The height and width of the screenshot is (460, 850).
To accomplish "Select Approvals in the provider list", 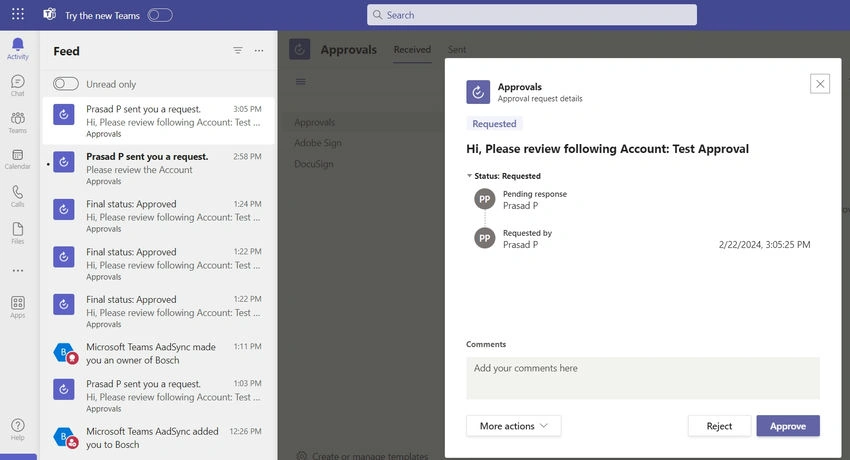I will [314, 122].
